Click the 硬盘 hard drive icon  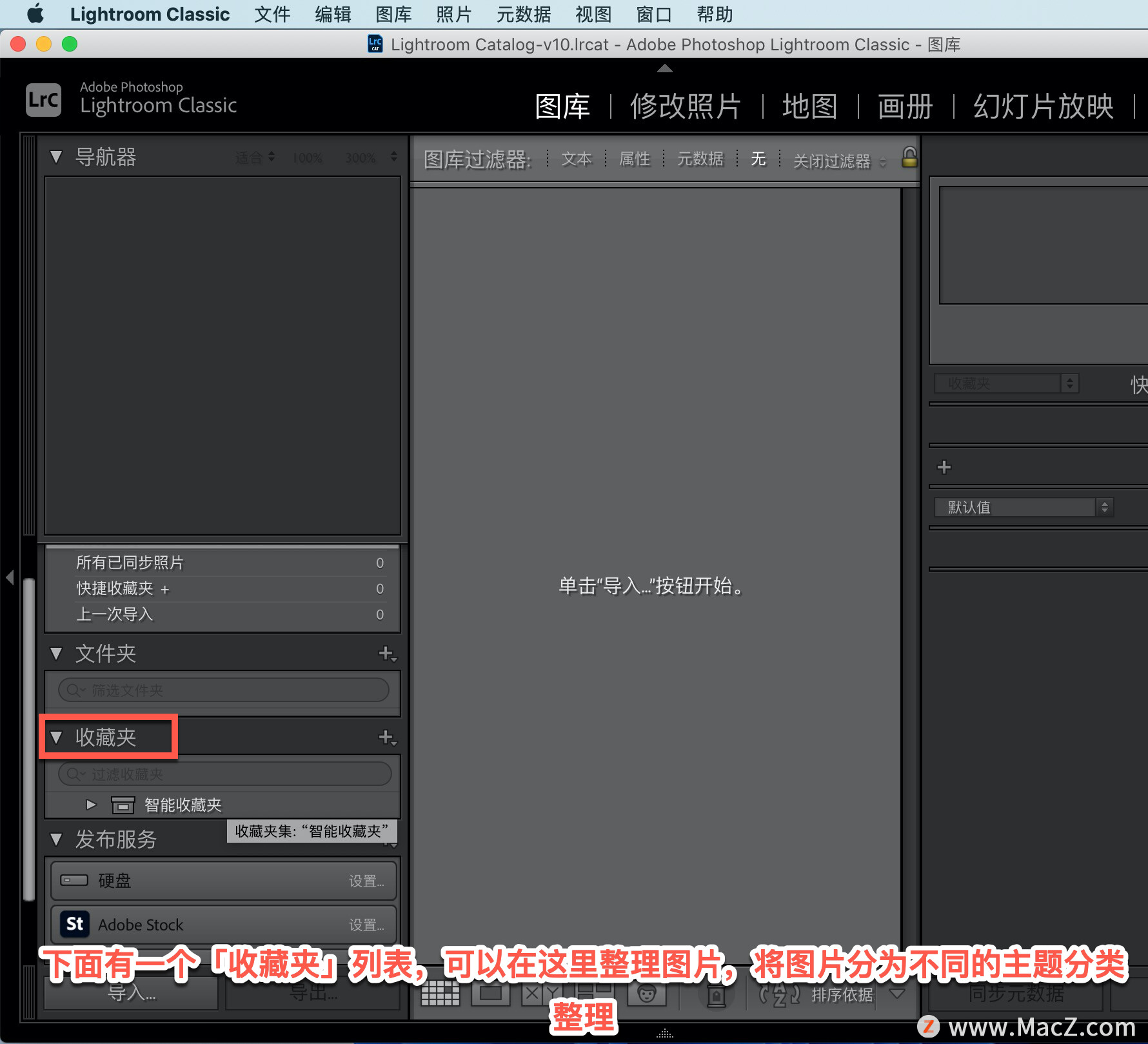click(x=74, y=880)
